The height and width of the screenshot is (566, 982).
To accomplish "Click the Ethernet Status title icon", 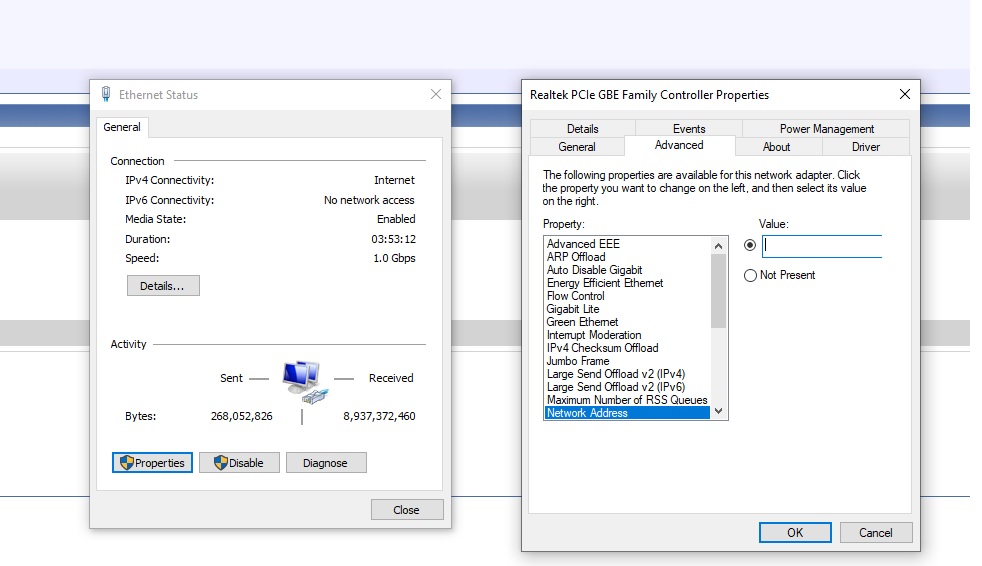I will coord(106,94).
